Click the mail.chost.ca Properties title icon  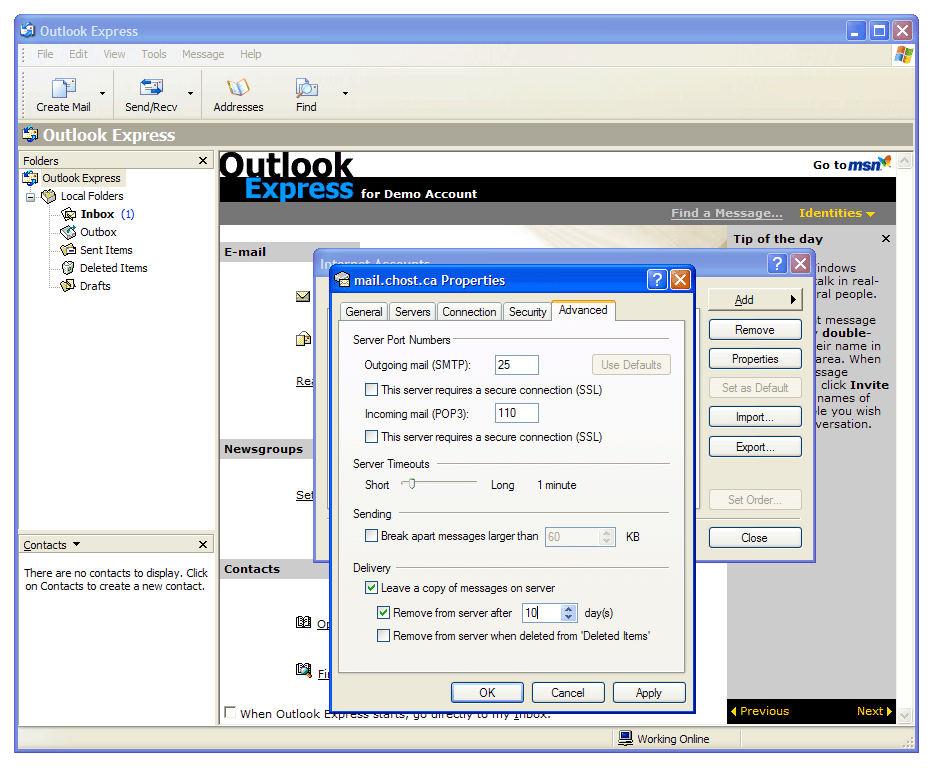point(342,280)
